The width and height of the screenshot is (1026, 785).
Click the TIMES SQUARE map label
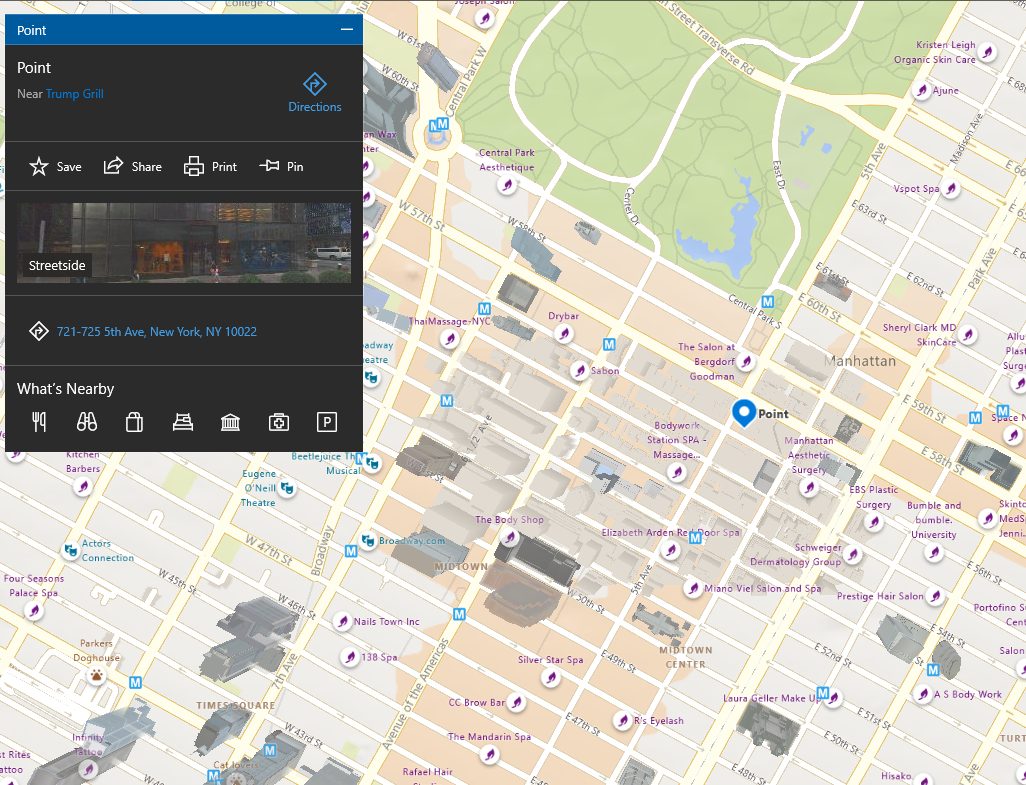pos(236,705)
